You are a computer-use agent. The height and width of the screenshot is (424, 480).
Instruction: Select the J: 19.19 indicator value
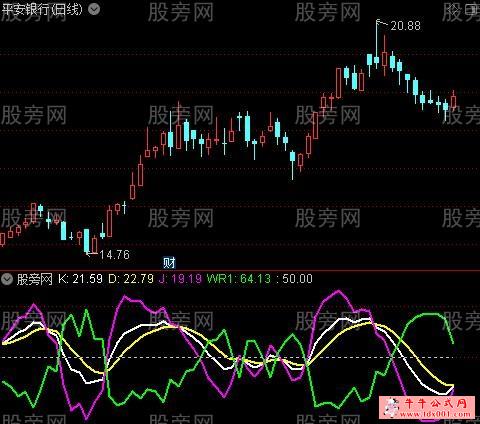click(180, 279)
